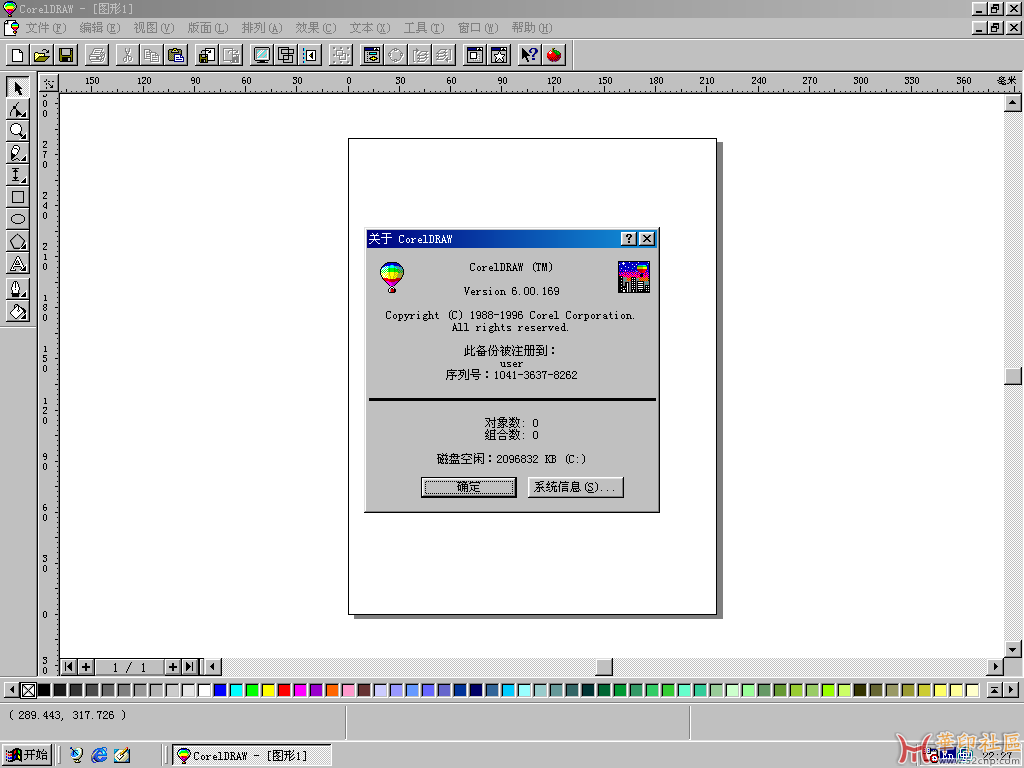This screenshot has height=768, width=1024.
Task: Pick the red swatch in palette
Action: click(x=284, y=690)
